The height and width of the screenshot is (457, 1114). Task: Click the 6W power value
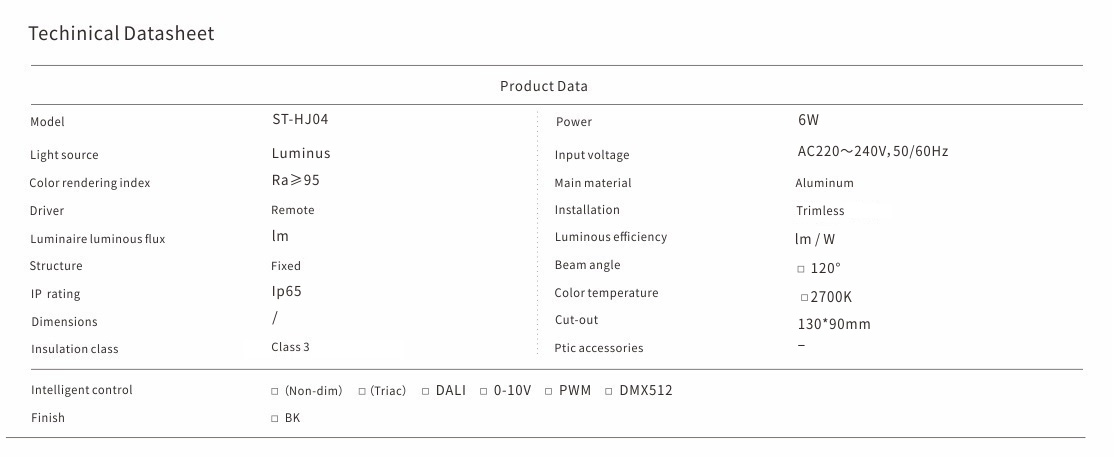[808, 120]
